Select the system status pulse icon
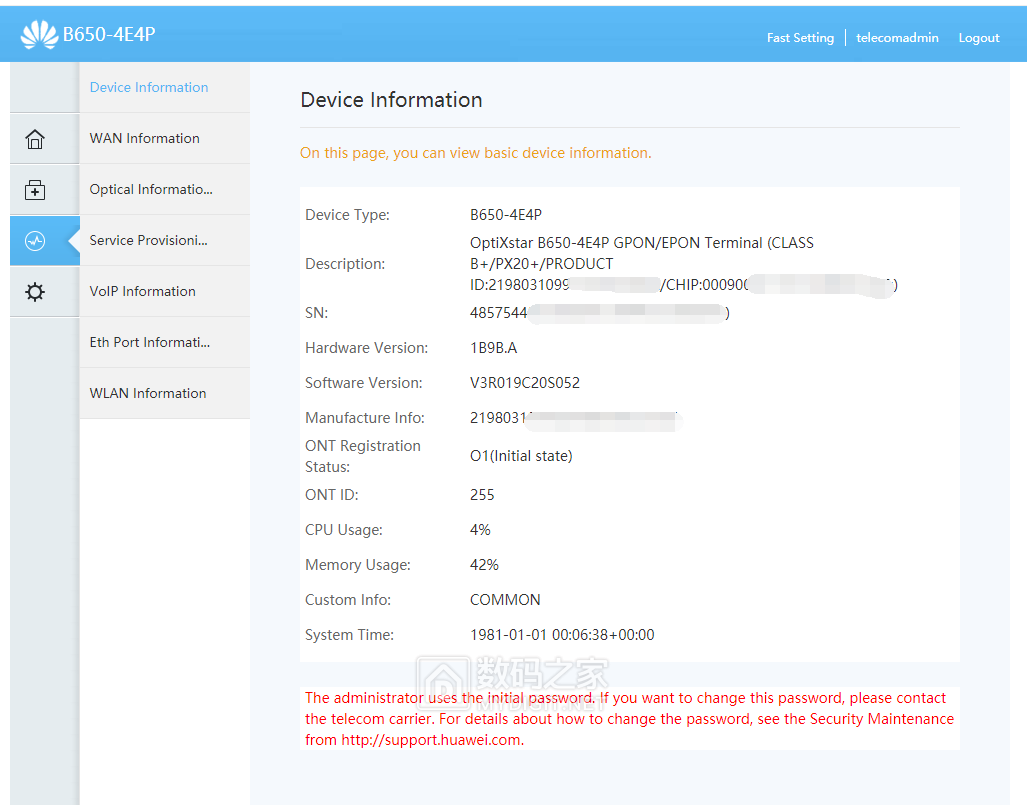This screenshot has width=1027, height=805. click(35, 241)
